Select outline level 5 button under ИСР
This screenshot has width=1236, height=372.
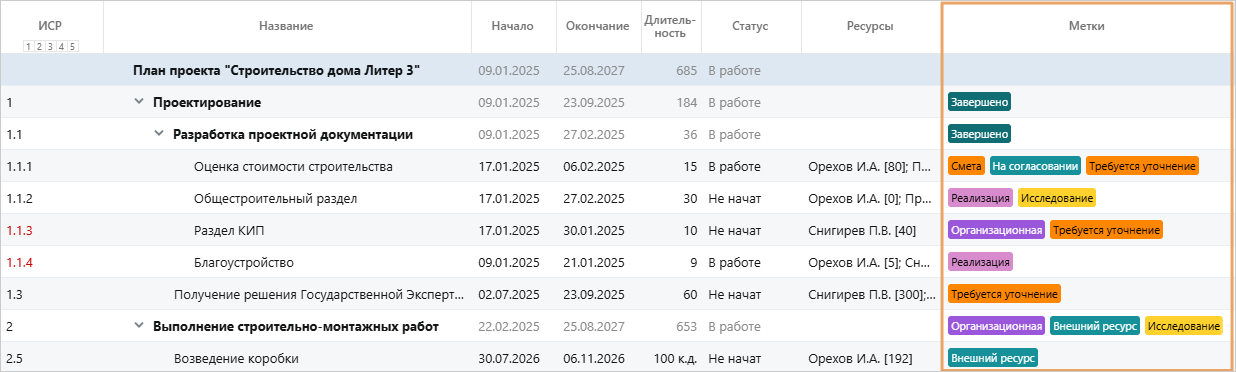tap(72, 46)
